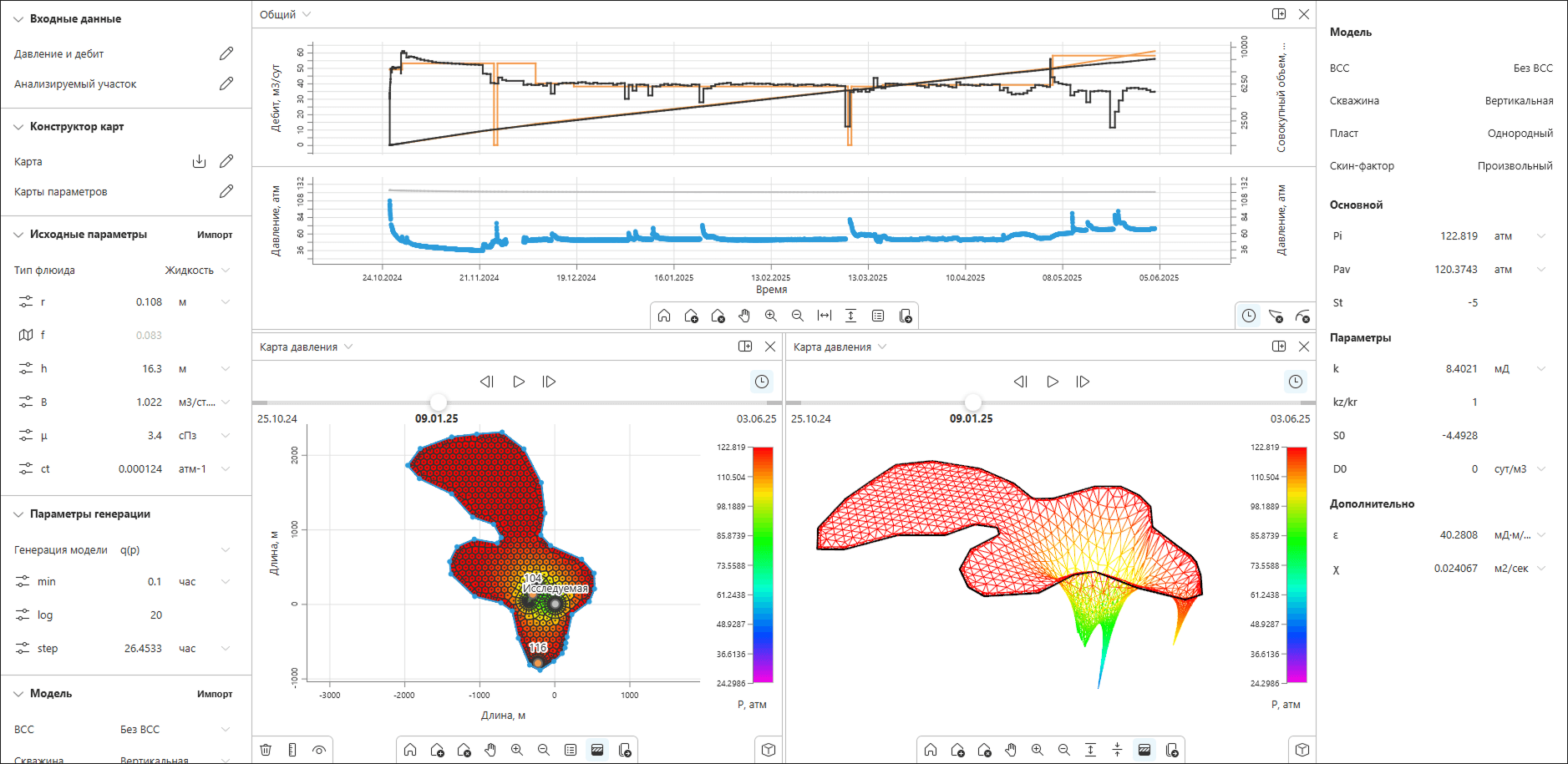Click Импорт next to the Модель section

215,694
